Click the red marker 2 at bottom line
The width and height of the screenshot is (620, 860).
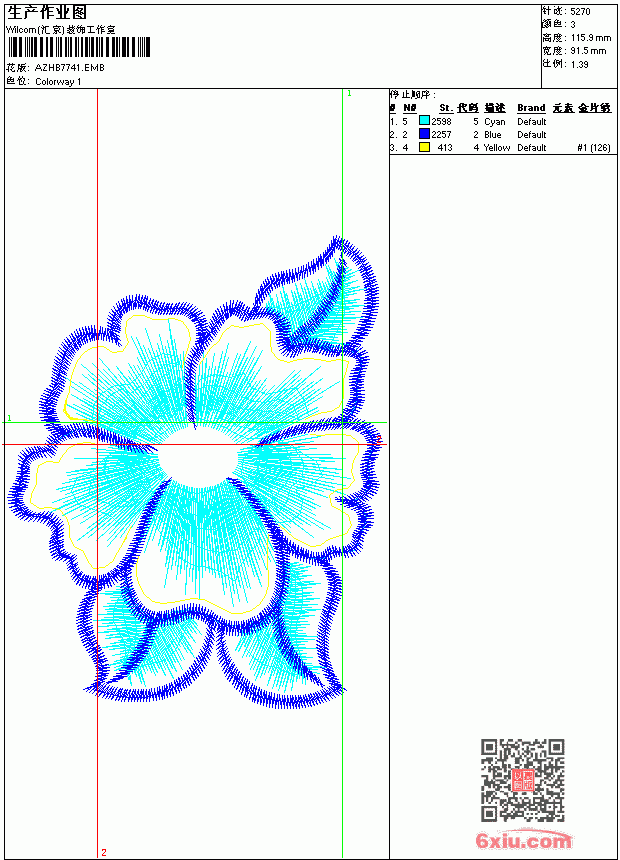point(104,852)
